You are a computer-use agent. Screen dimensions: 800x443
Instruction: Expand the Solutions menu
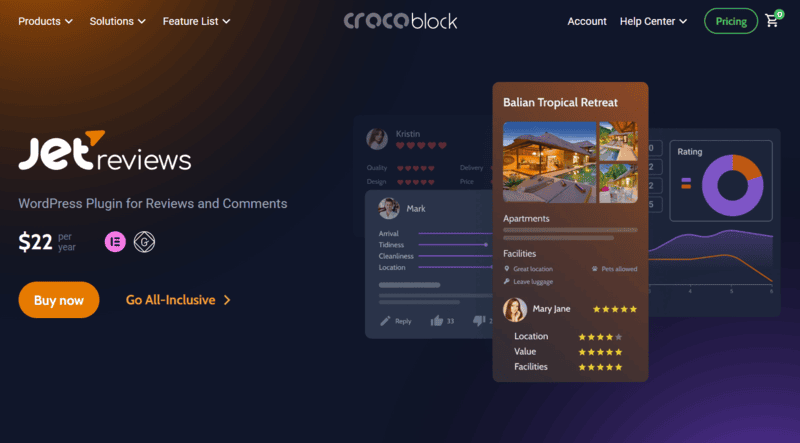[117, 21]
